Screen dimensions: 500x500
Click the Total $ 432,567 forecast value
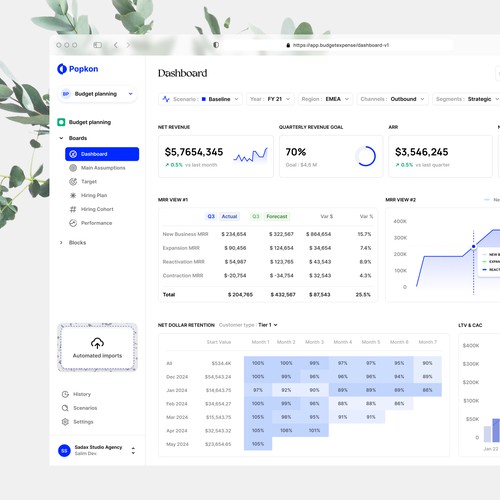(283, 295)
